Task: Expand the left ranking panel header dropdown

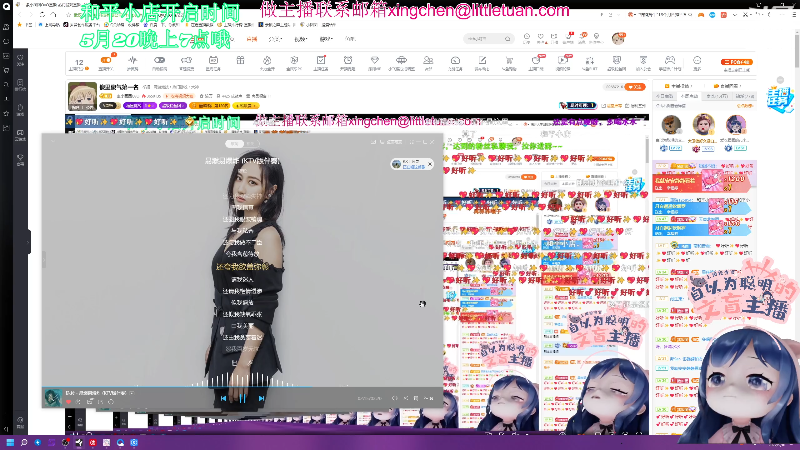Action: click(x=679, y=86)
